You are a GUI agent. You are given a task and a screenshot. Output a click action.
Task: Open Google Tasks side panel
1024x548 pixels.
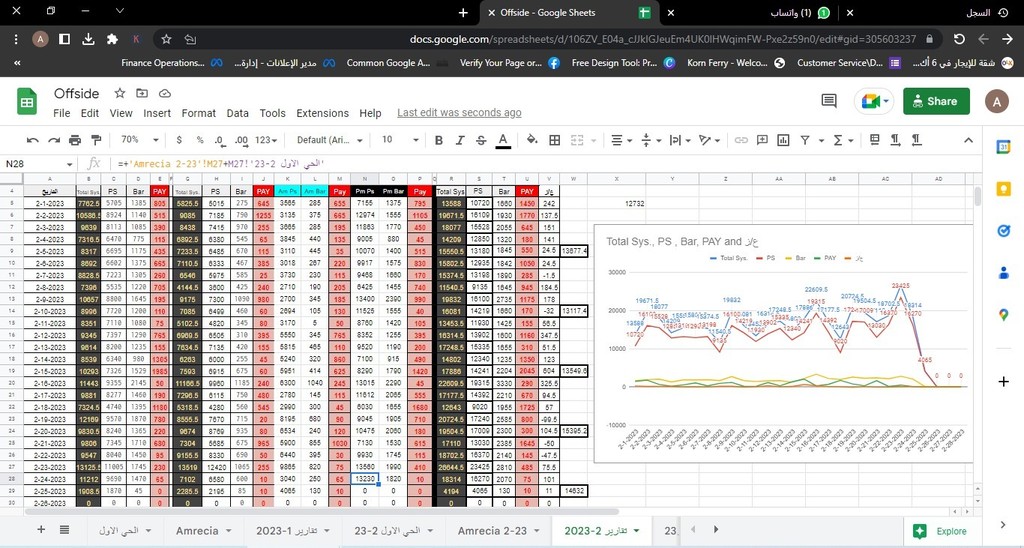(x=1004, y=231)
